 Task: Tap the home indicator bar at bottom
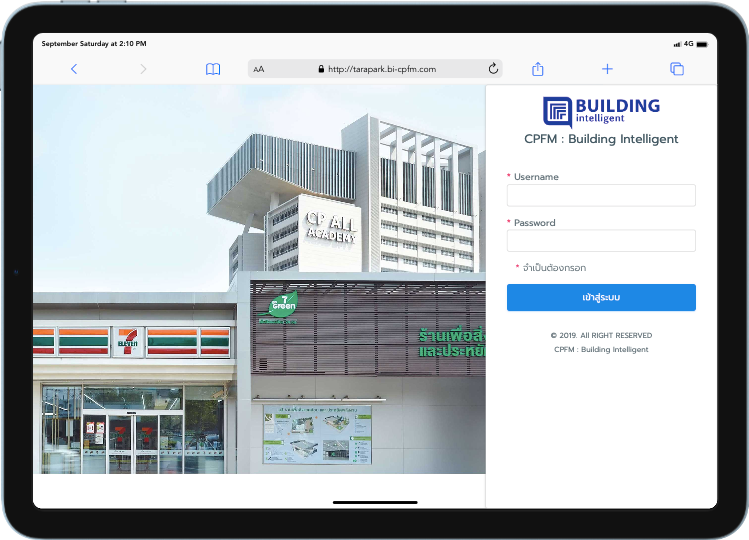click(374, 502)
